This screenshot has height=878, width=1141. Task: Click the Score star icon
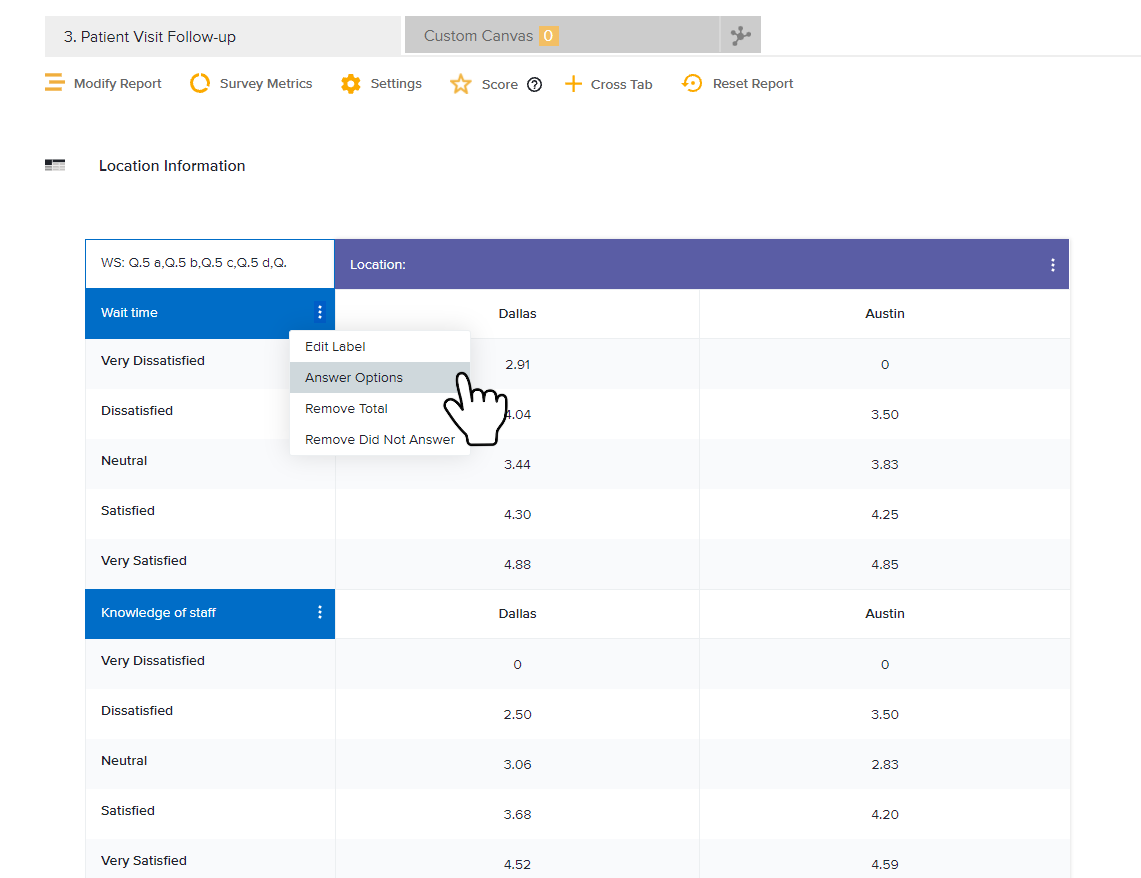pyautogui.click(x=460, y=84)
